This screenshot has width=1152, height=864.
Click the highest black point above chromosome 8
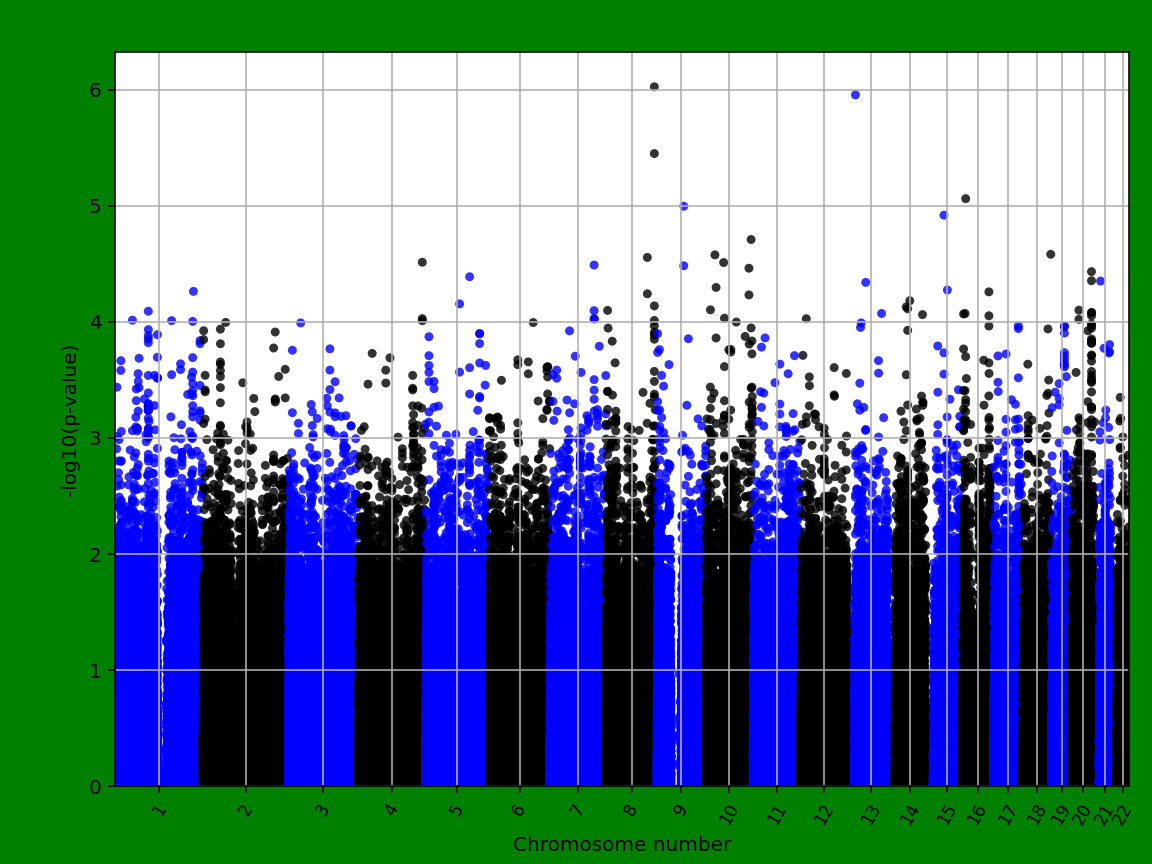click(x=655, y=86)
